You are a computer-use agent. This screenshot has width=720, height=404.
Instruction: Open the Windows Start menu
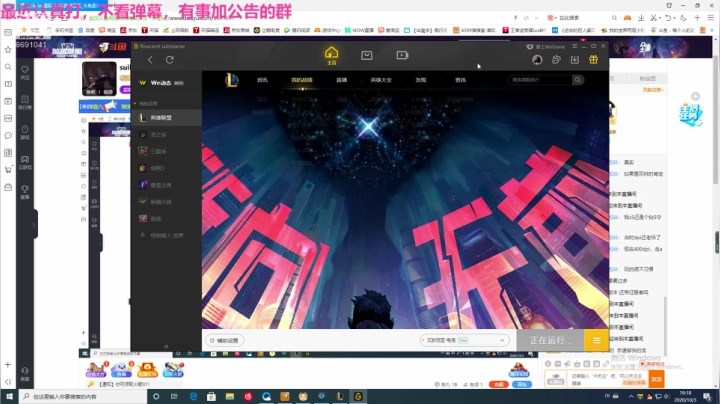(9, 396)
